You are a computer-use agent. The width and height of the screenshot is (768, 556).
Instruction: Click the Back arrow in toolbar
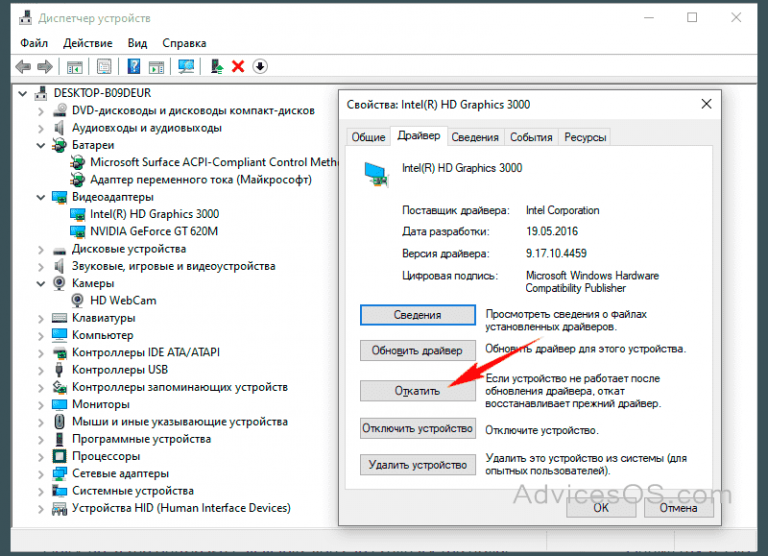[x=23, y=66]
